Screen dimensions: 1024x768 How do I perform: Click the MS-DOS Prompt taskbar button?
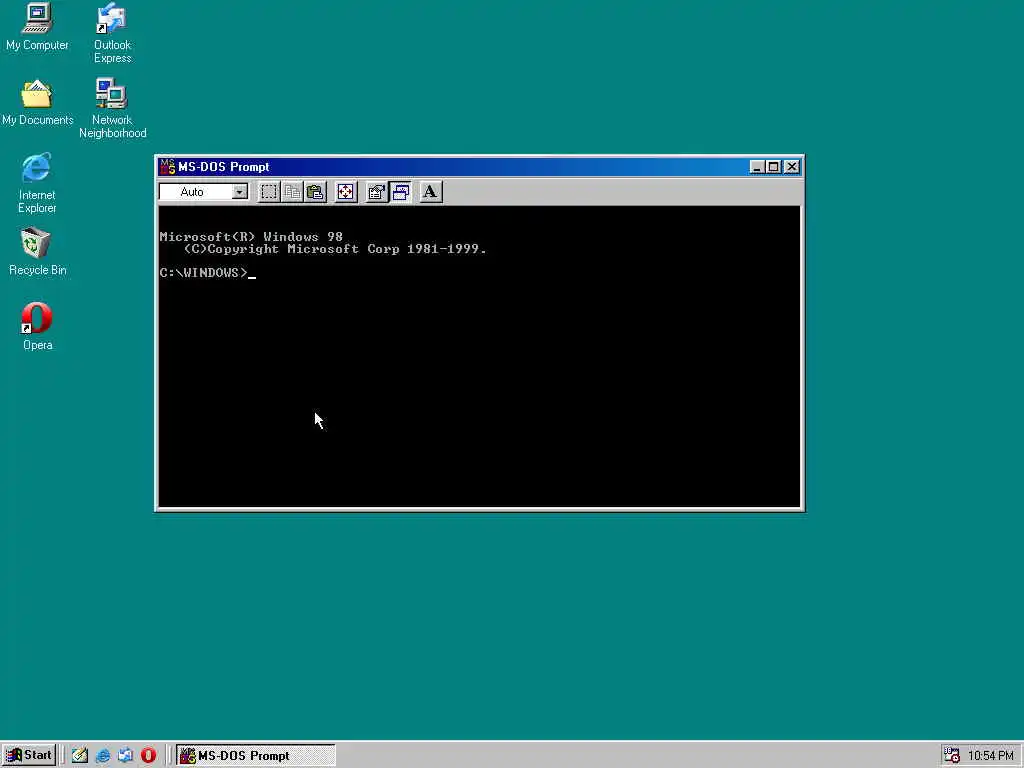pyautogui.click(x=256, y=756)
